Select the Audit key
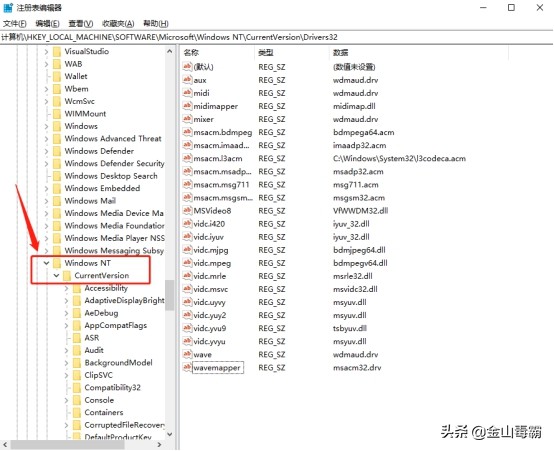The width and height of the screenshot is (554, 451). tap(94, 350)
